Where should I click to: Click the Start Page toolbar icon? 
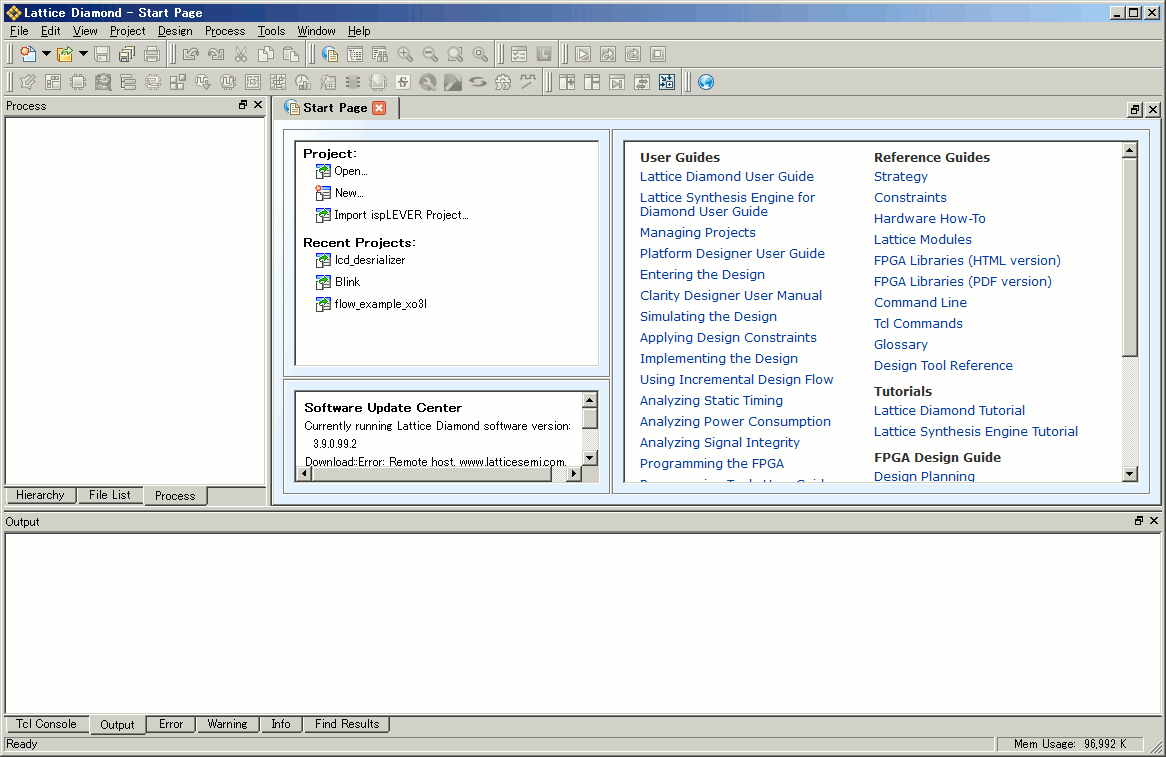(x=329, y=54)
